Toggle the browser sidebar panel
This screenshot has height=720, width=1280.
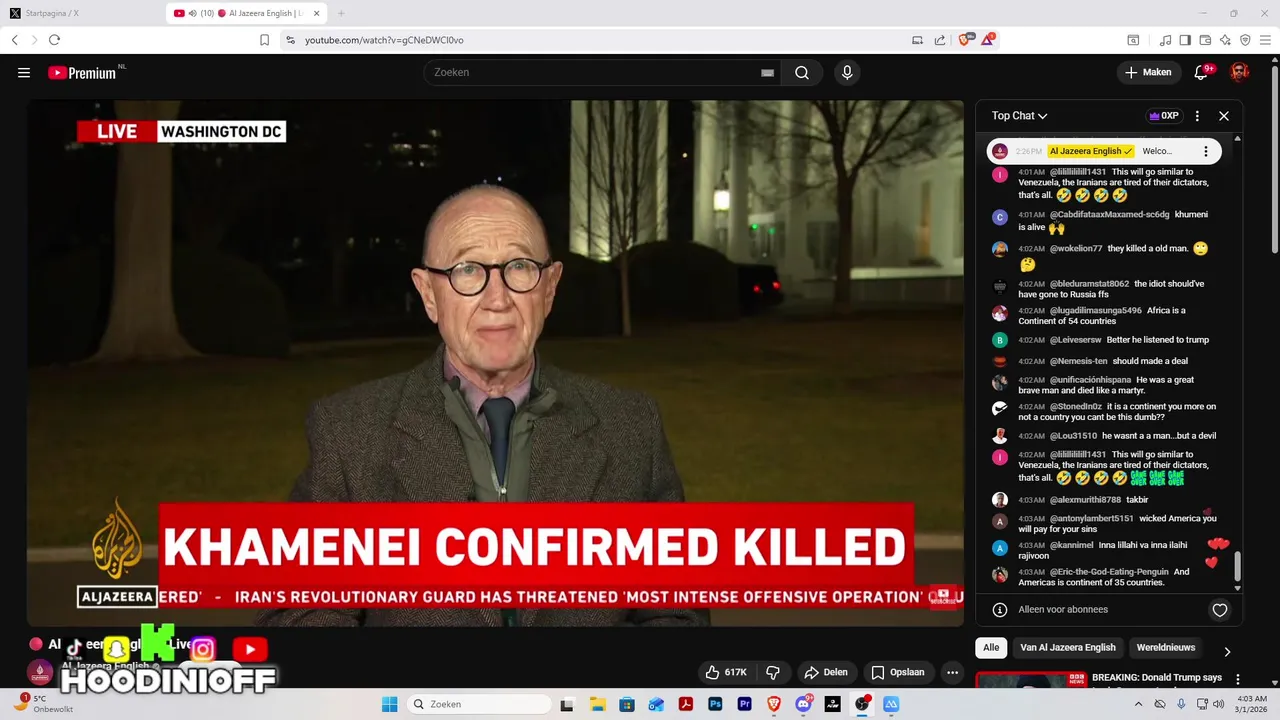(1185, 40)
